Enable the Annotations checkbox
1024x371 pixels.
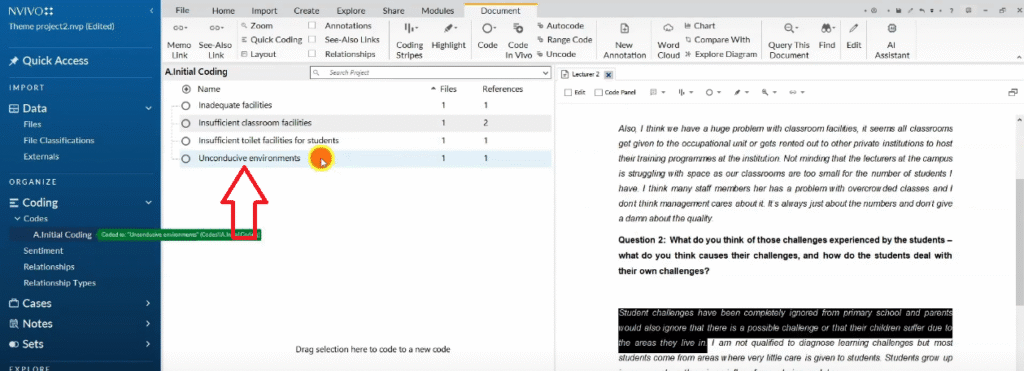coord(312,25)
